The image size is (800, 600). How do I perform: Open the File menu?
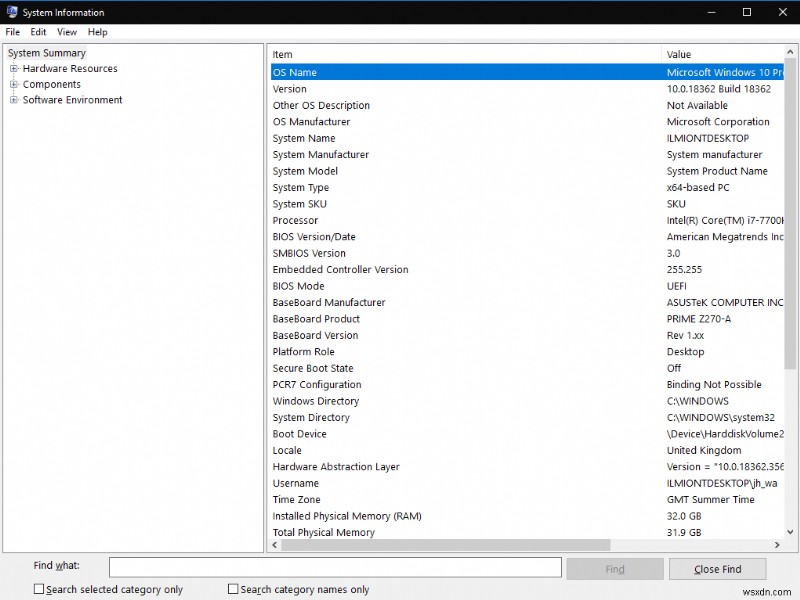pos(12,31)
